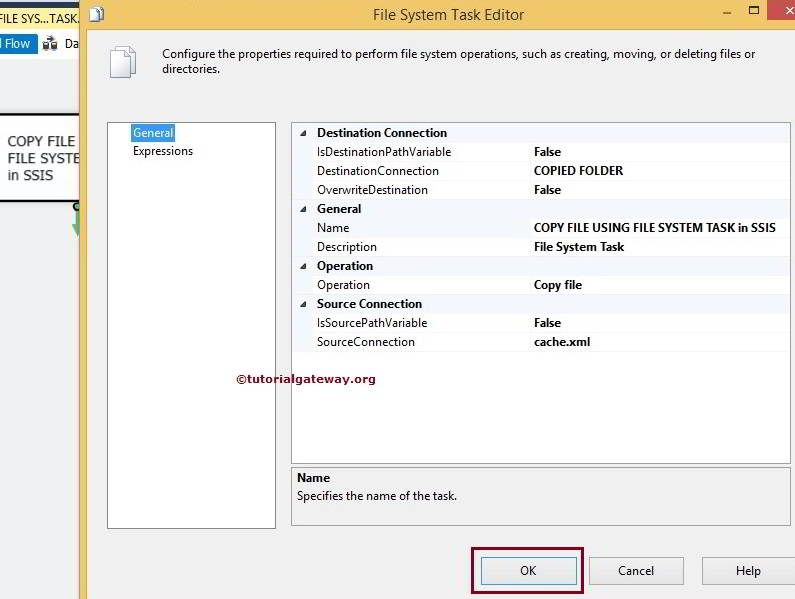The width and height of the screenshot is (795, 599).
Task: Select the SourceConnection property label
Action: click(x=366, y=342)
